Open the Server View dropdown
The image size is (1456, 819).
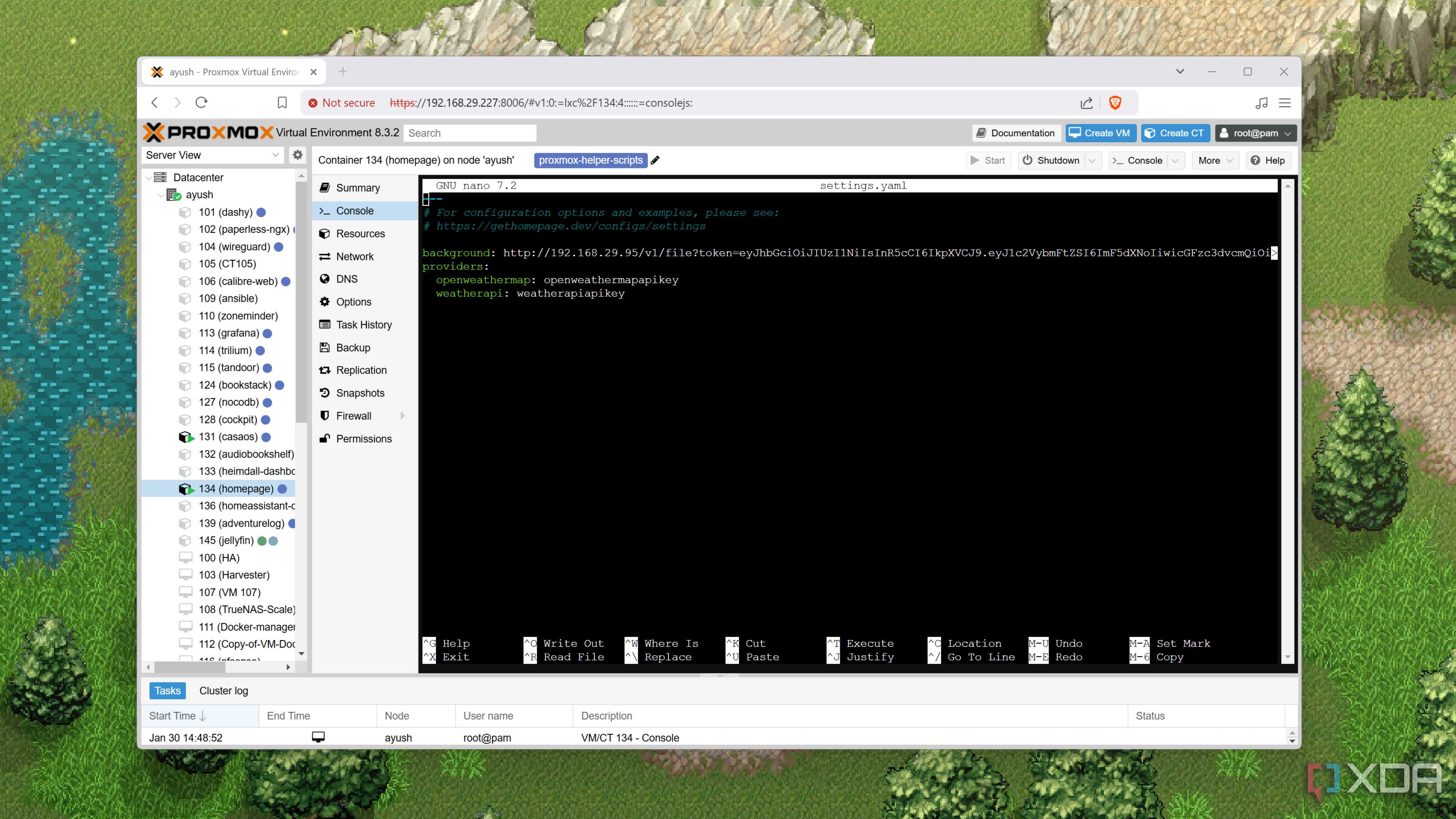pyautogui.click(x=212, y=155)
